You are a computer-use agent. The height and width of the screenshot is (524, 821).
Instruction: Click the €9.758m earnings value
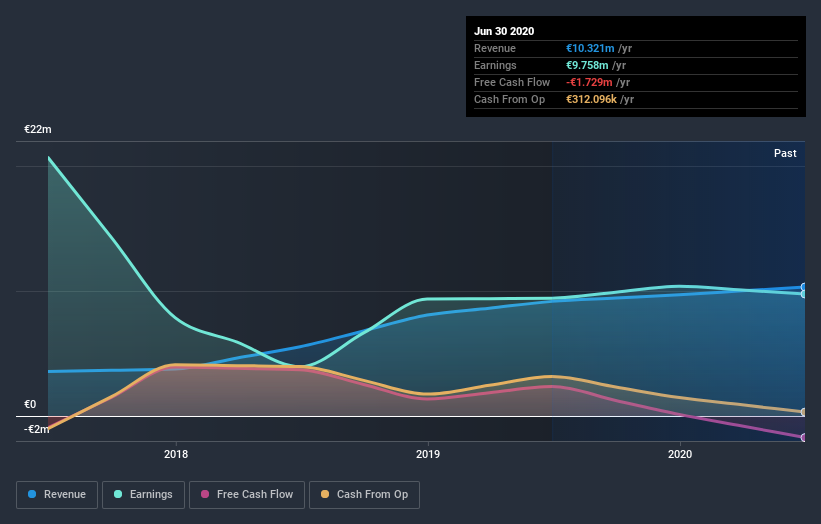587,65
